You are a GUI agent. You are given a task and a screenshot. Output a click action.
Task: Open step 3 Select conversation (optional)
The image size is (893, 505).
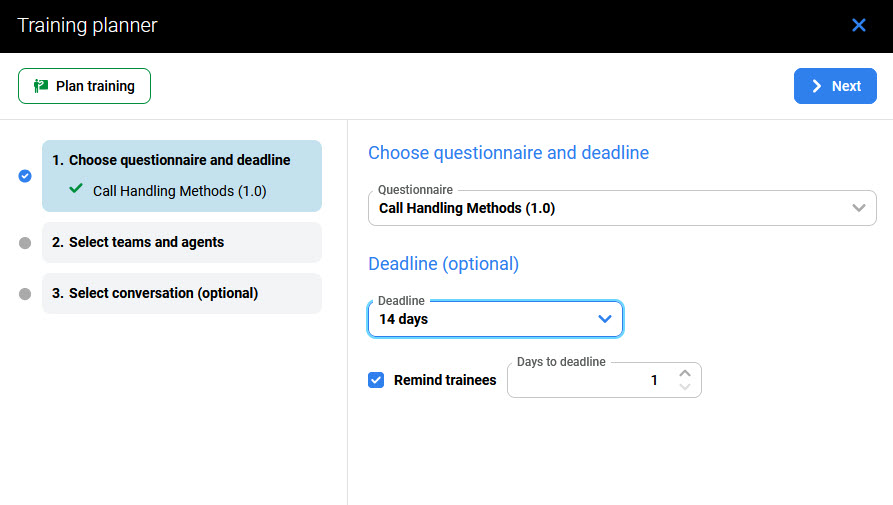(x=182, y=294)
